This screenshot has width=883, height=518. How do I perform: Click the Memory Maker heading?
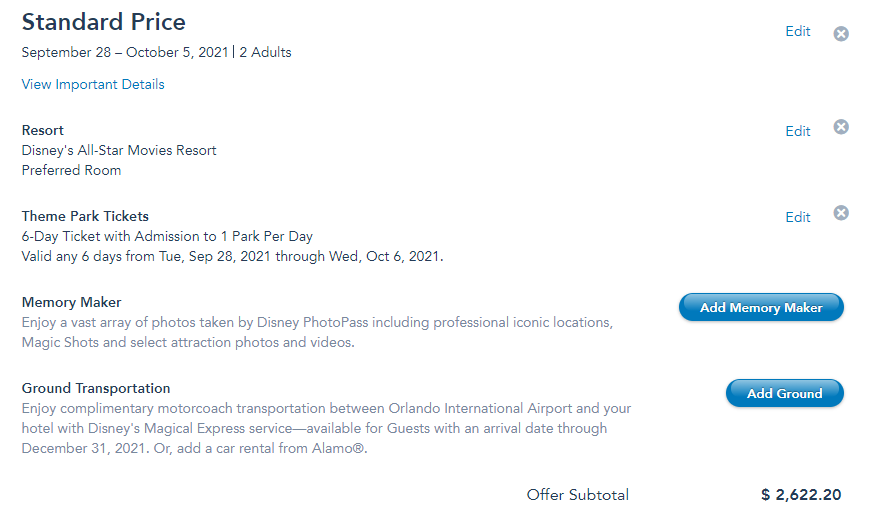click(x=71, y=302)
